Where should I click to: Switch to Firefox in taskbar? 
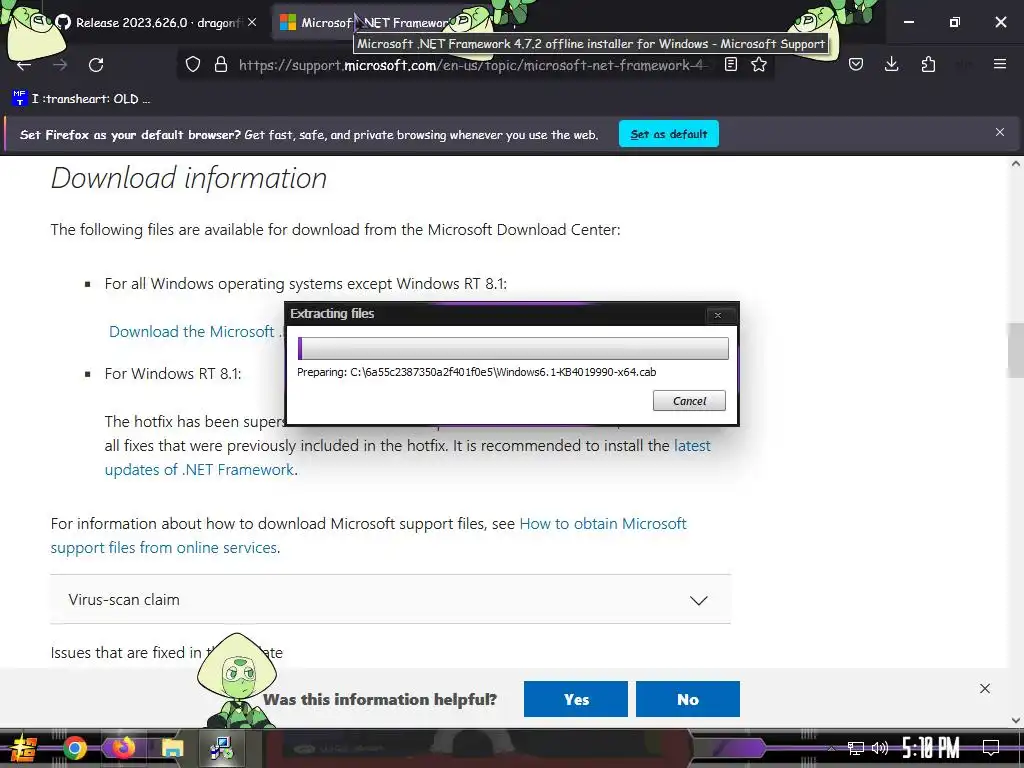click(x=123, y=748)
